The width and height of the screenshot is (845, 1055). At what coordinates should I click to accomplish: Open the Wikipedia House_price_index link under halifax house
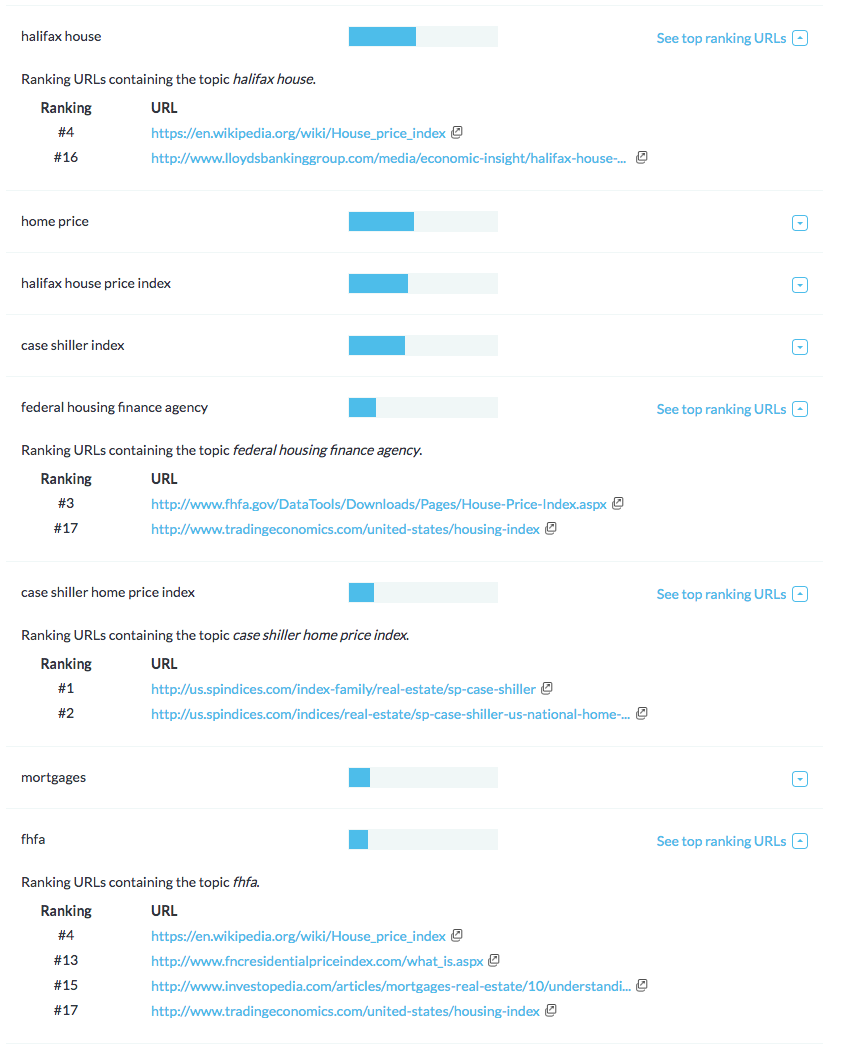click(x=298, y=132)
